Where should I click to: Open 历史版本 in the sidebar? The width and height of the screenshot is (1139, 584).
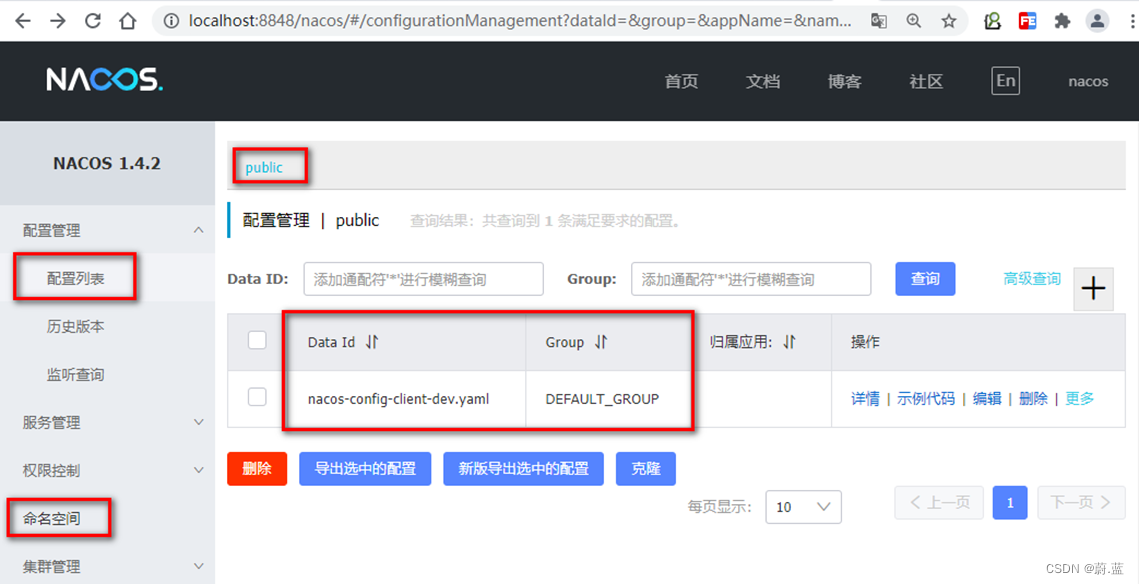click(x=76, y=327)
